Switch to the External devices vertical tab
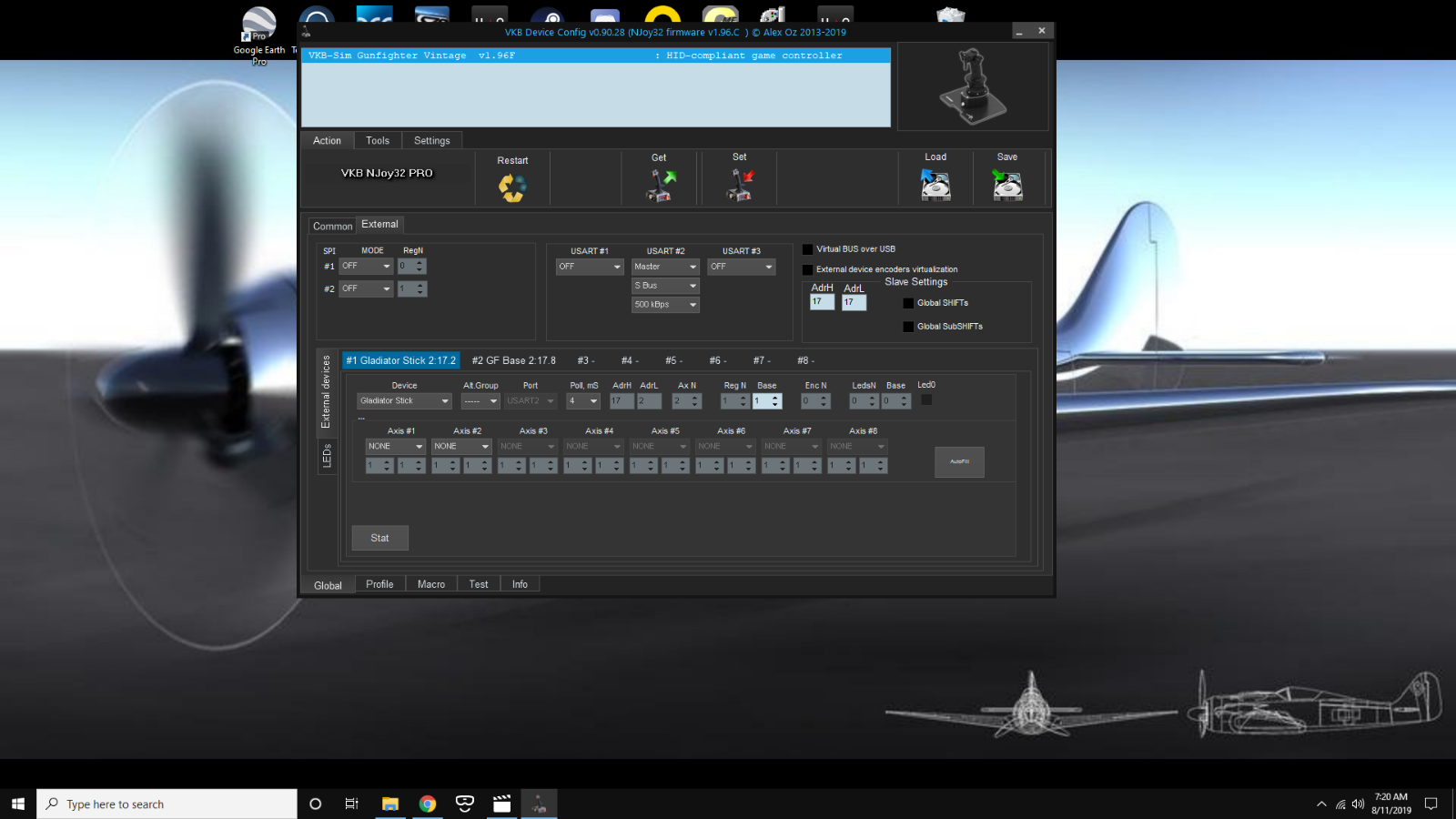Viewport: 1456px width, 819px height. 327,392
